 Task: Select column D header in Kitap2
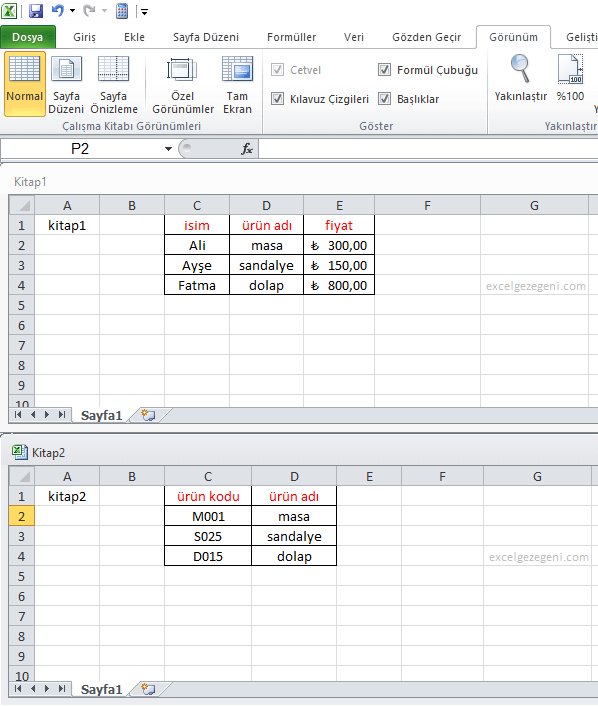point(294,476)
